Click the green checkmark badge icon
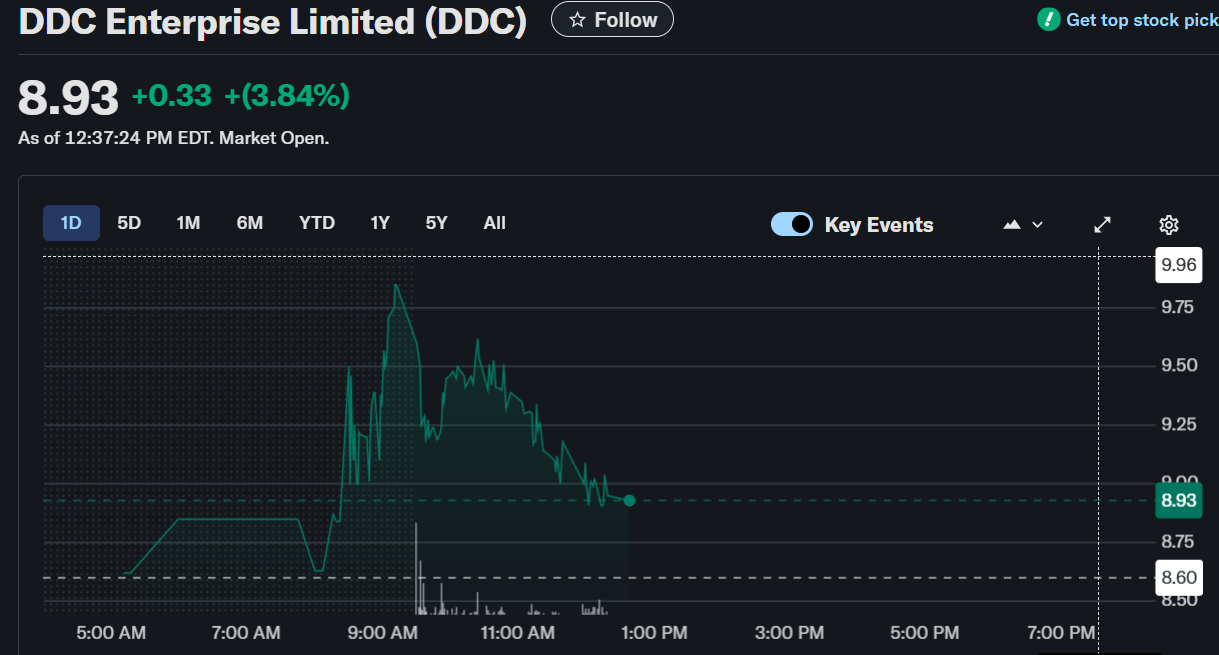The width and height of the screenshot is (1219, 655). (x=1048, y=19)
